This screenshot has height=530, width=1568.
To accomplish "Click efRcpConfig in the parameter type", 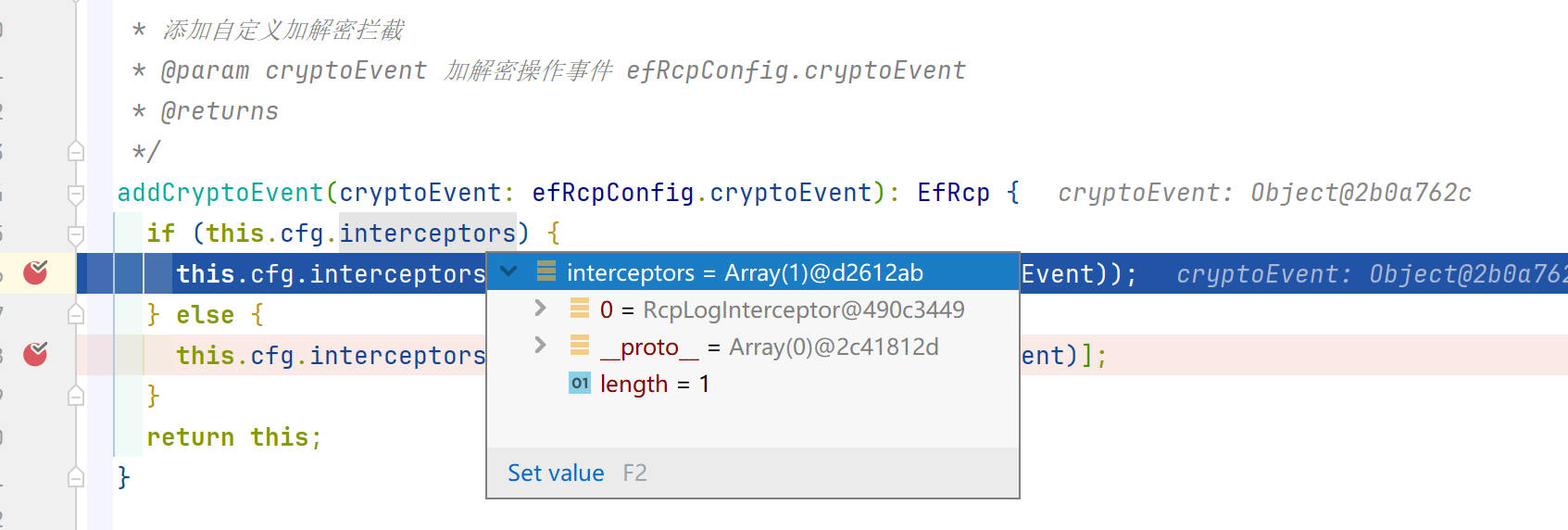I will [x=613, y=193].
